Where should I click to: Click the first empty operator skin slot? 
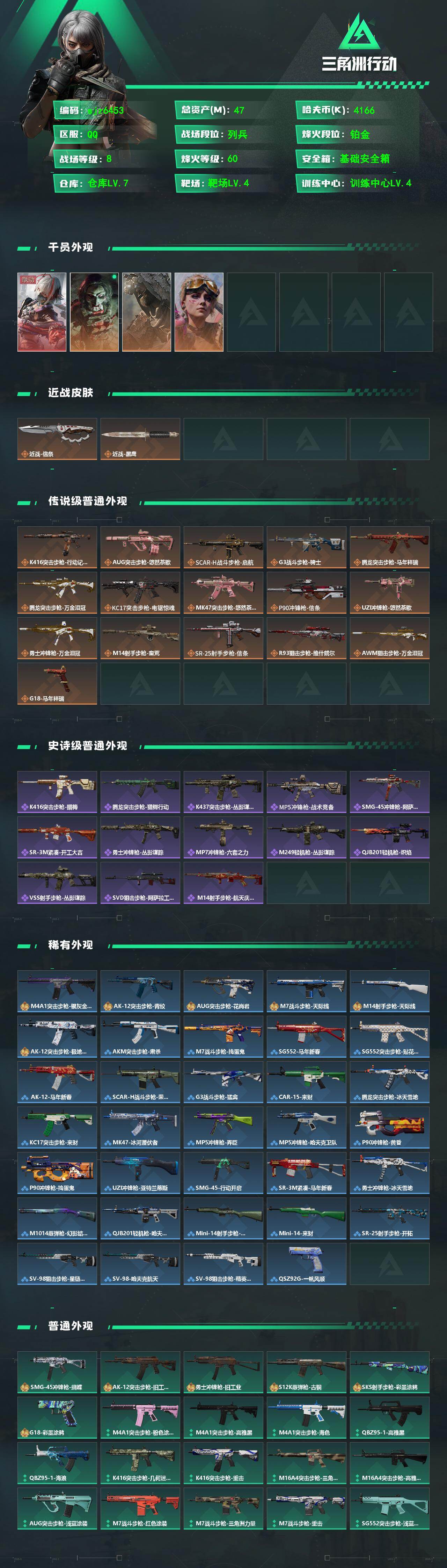coord(251,312)
